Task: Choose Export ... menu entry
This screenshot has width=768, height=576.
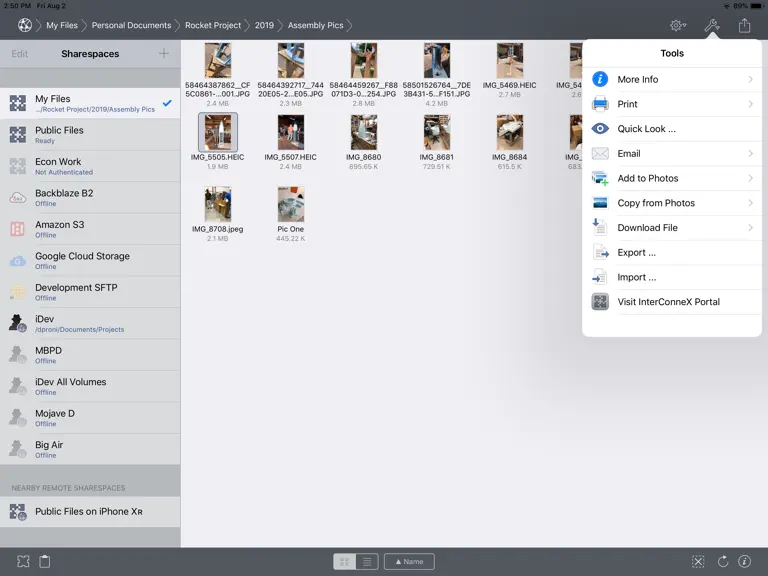Action: [672, 252]
